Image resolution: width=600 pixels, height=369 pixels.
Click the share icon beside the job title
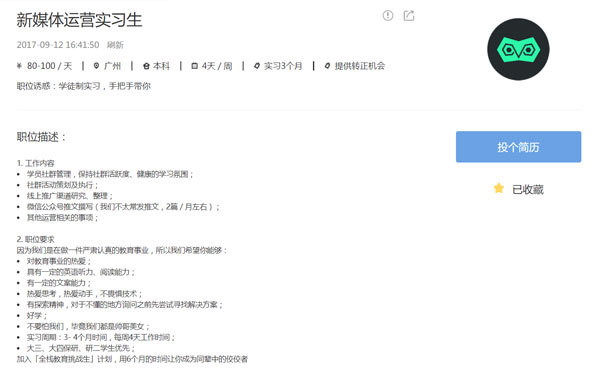pyautogui.click(x=409, y=15)
